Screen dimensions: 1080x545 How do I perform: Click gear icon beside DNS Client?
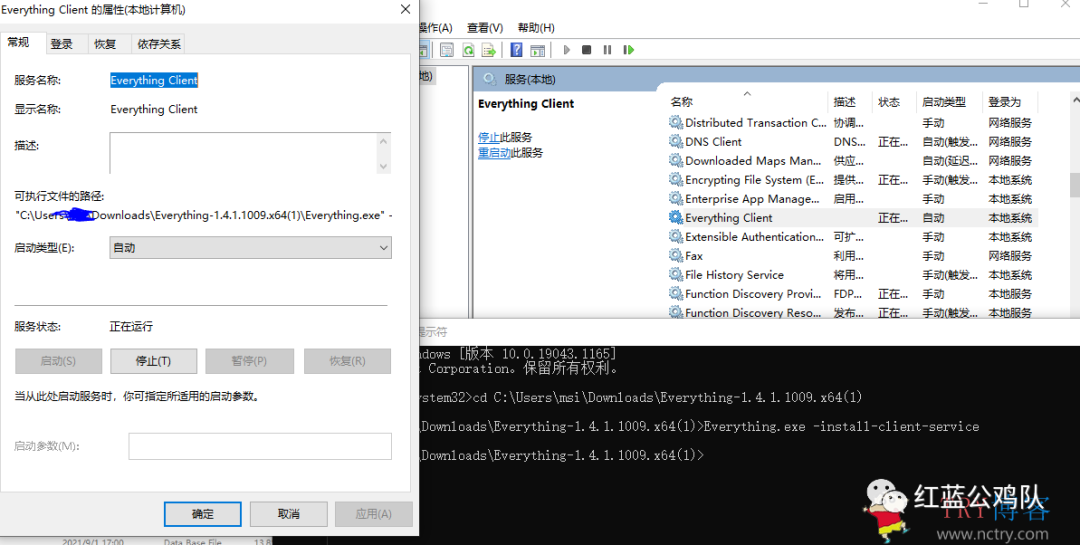coord(676,141)
